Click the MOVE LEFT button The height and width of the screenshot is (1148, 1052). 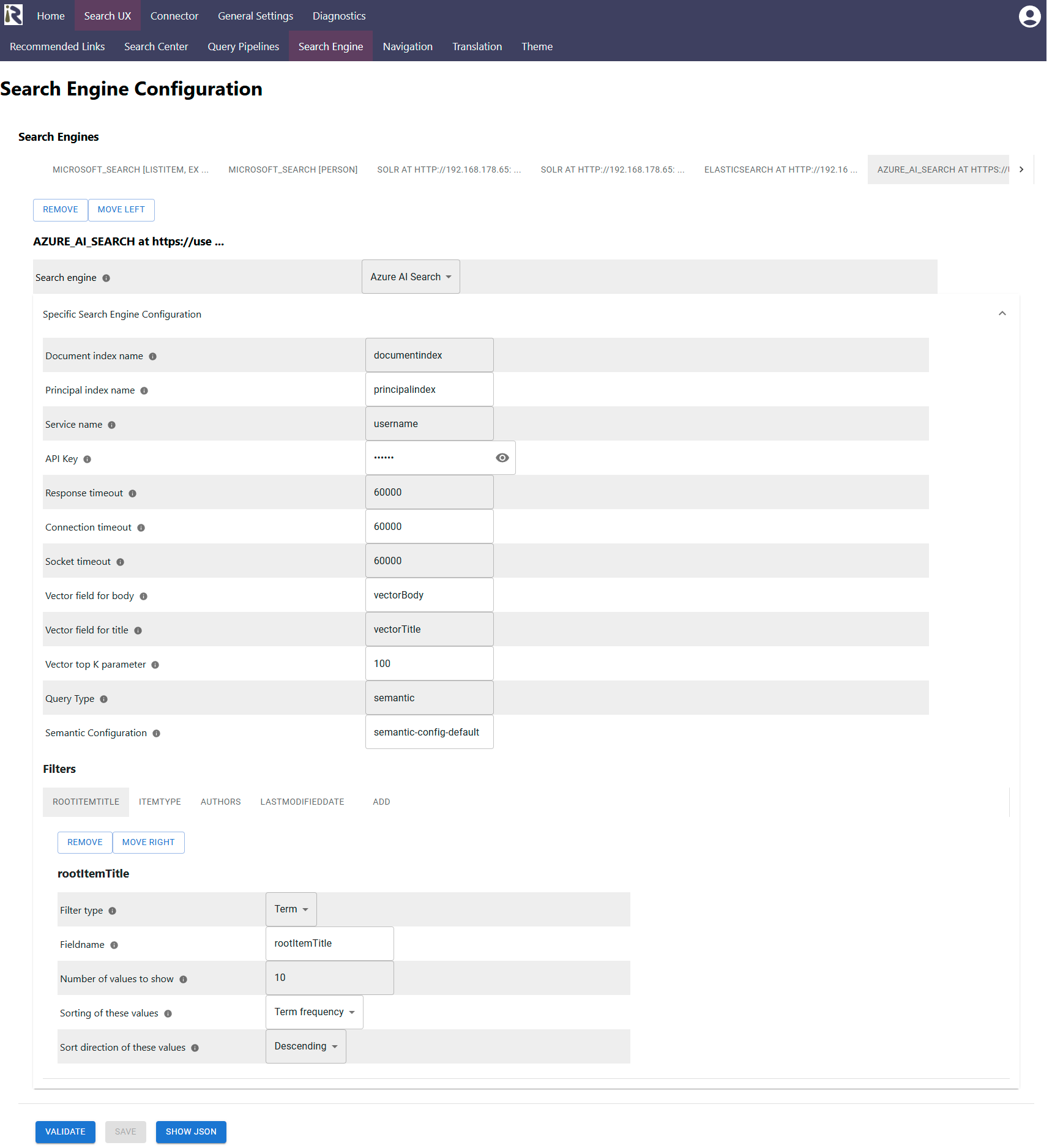(121, 210)
